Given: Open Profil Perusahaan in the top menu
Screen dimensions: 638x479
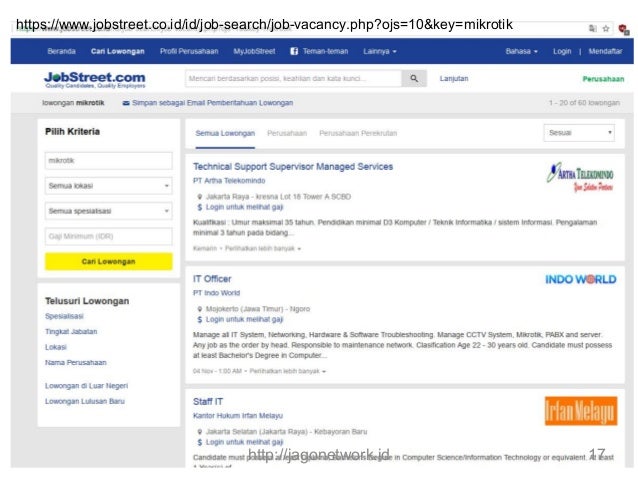Looking at the screenshot, I should [189, 51].
